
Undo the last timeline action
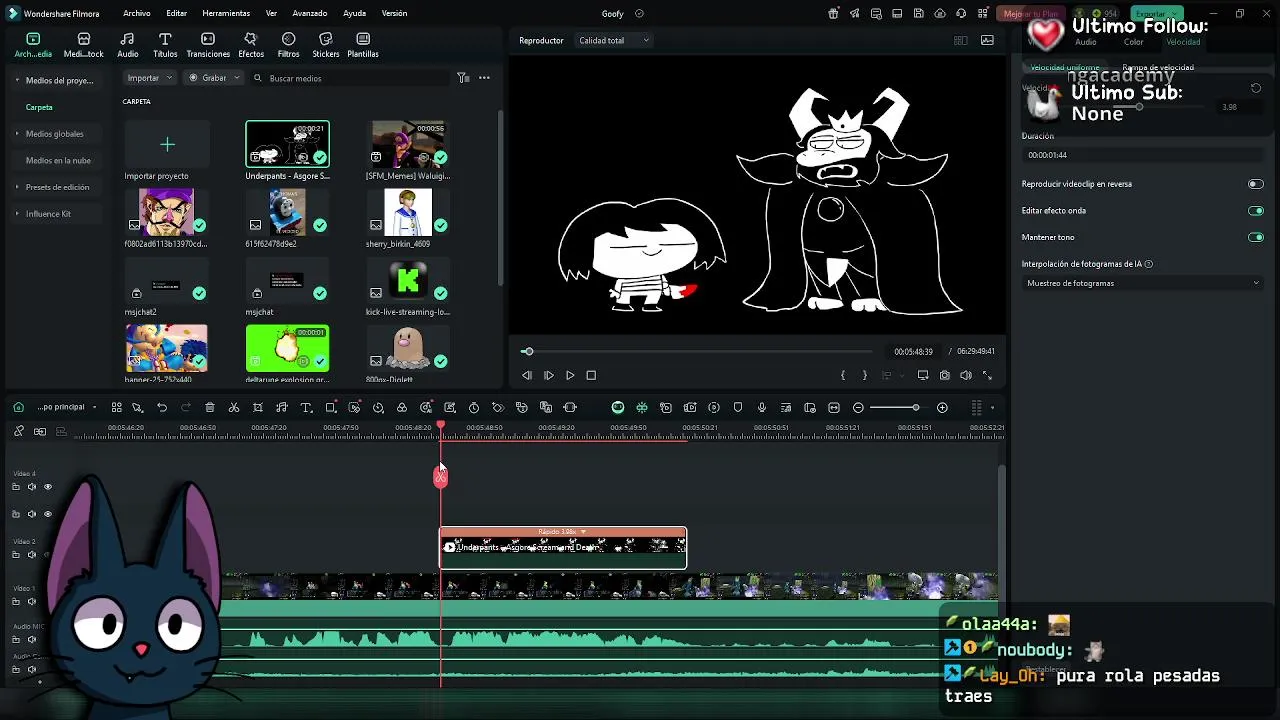(162, 408)
